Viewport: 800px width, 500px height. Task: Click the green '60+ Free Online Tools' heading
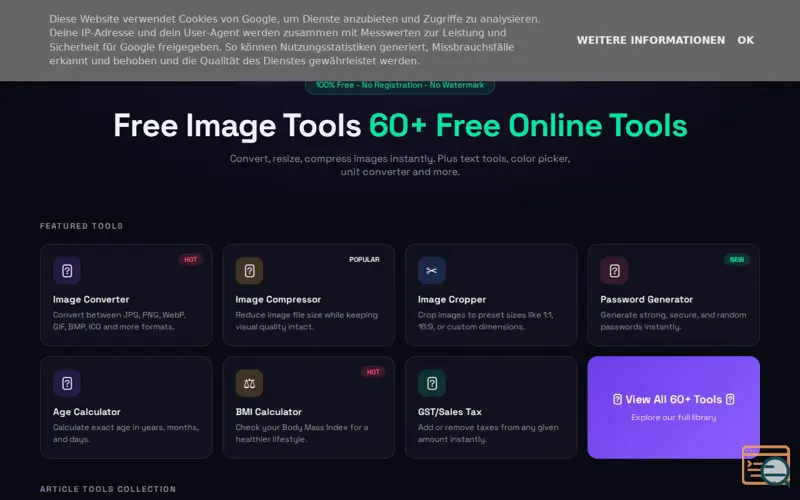(528, 126)
